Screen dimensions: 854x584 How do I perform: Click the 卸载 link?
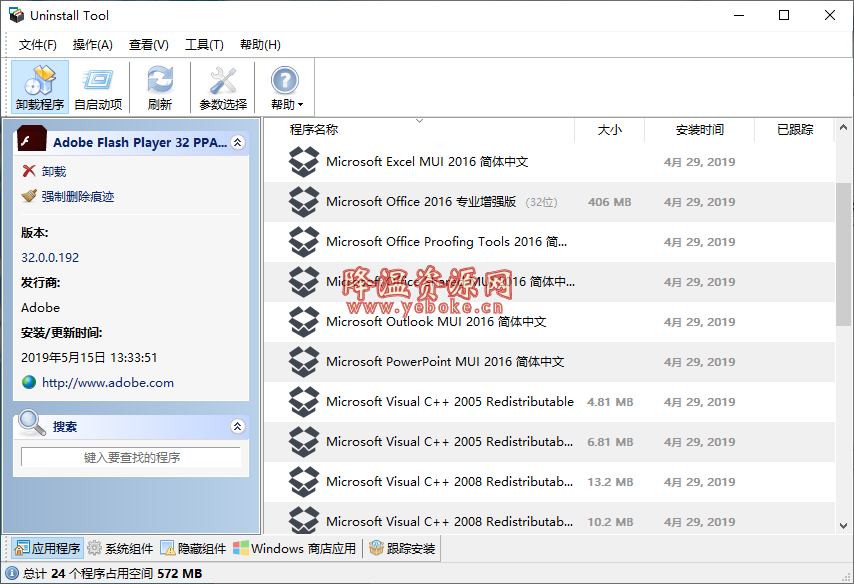[54, 172]
